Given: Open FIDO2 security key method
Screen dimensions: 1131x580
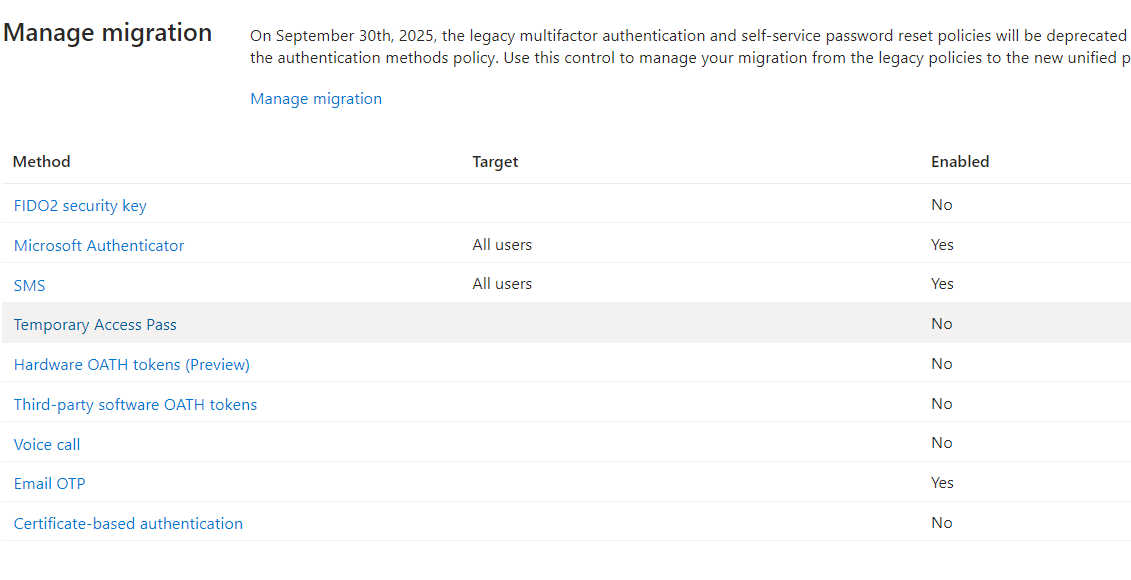Looking at the screenshot, I should tap(80, 206).
